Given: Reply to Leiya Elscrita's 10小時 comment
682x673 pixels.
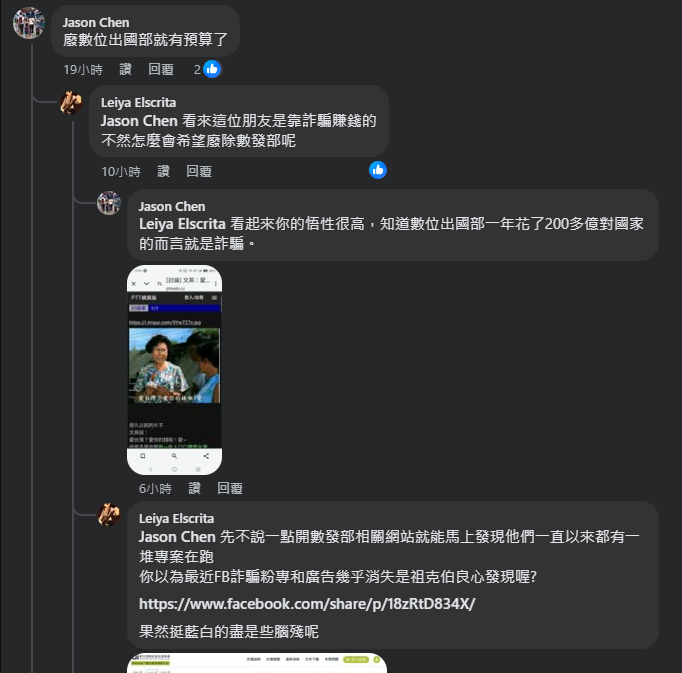Looking at the screenshot, I should 199,171.
